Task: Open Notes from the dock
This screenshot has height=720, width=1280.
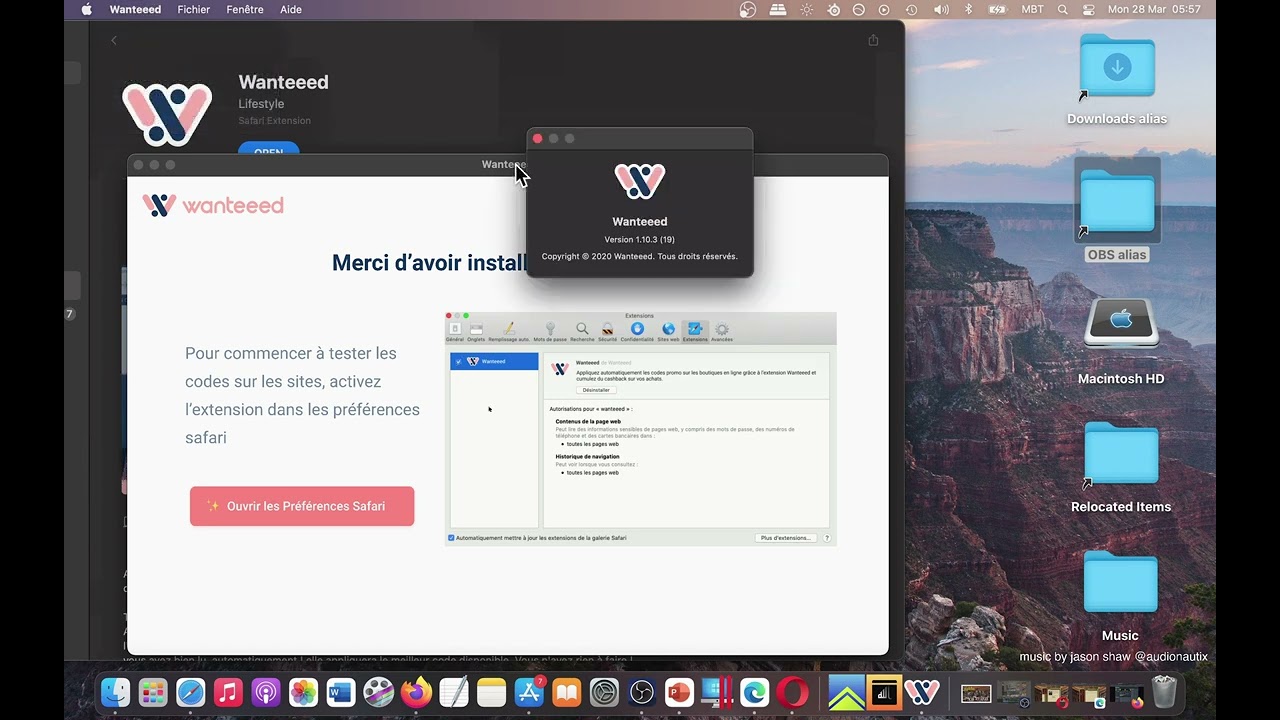Action: 492,692
